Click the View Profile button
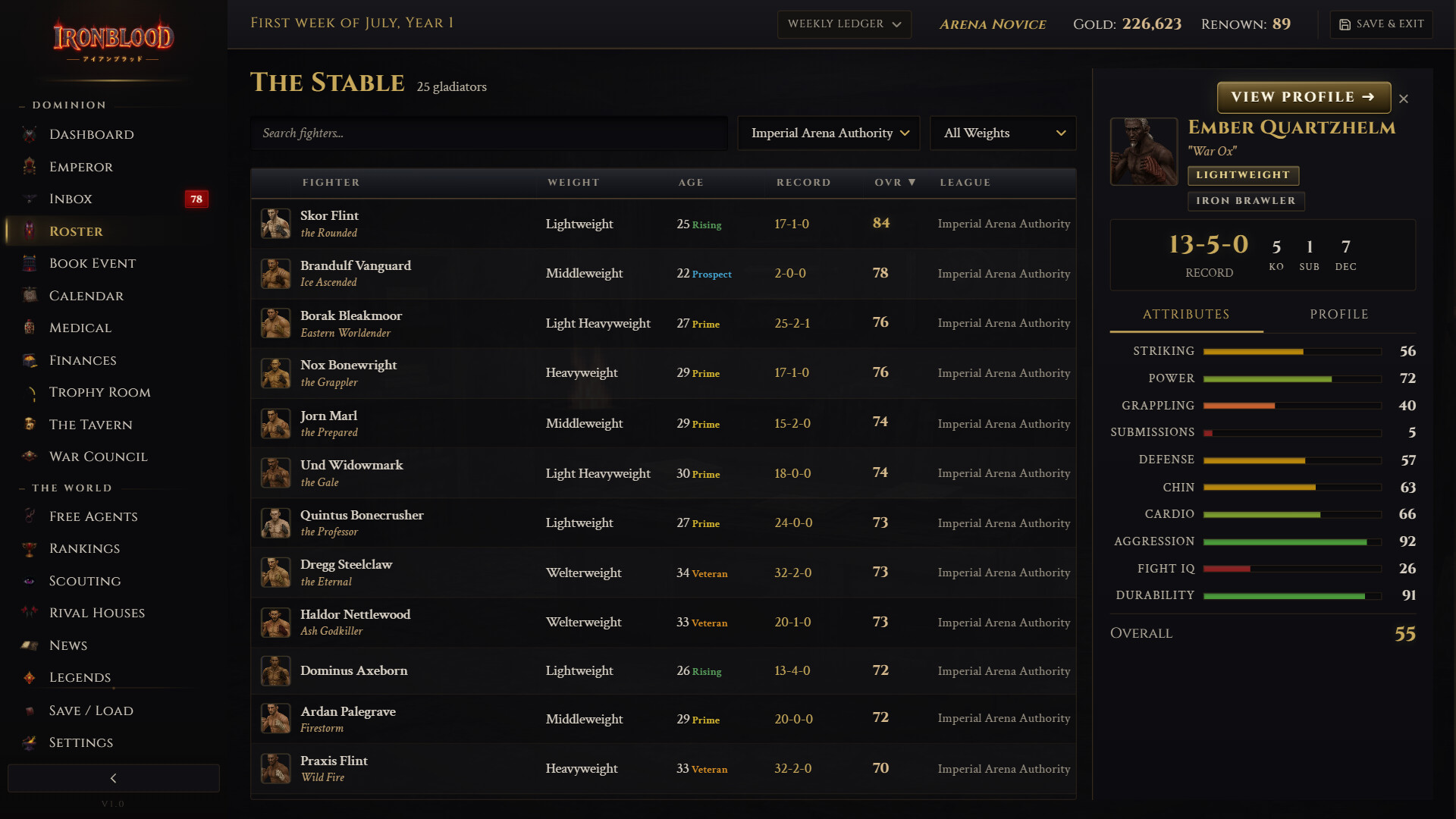Image resolution: width=1456 pixels, height=819 pixels. pos(1304,97)
